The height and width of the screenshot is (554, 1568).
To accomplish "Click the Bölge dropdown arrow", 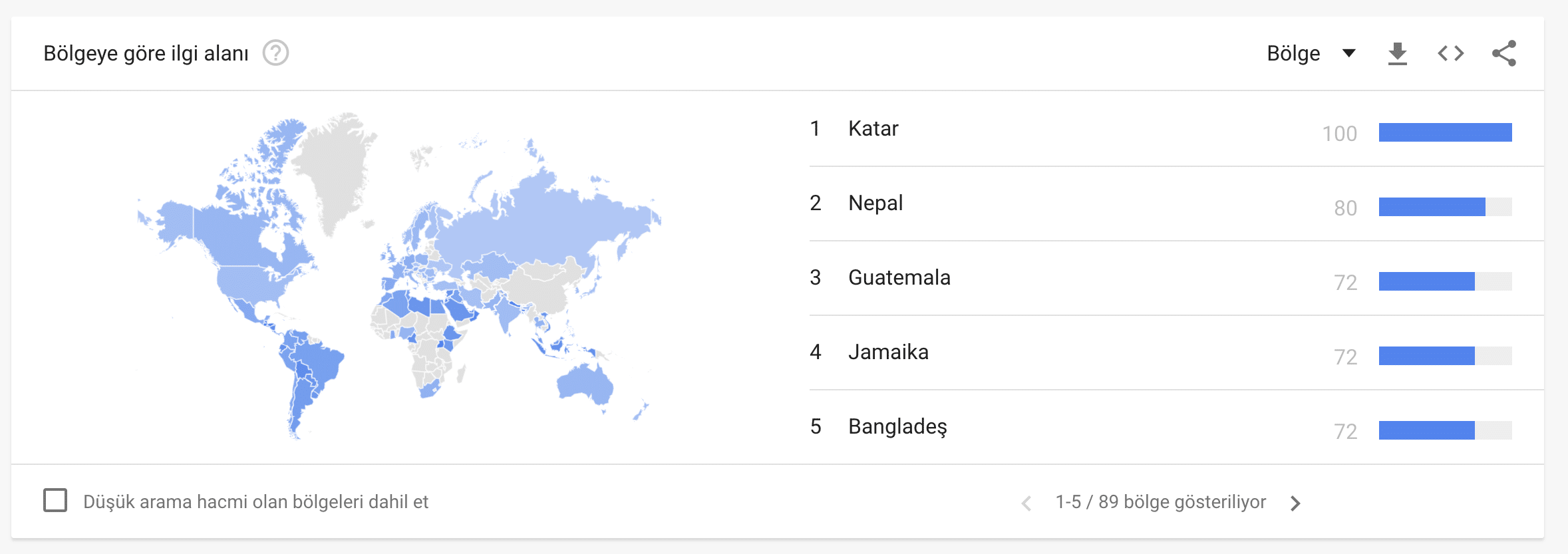I will [1349, 53].
